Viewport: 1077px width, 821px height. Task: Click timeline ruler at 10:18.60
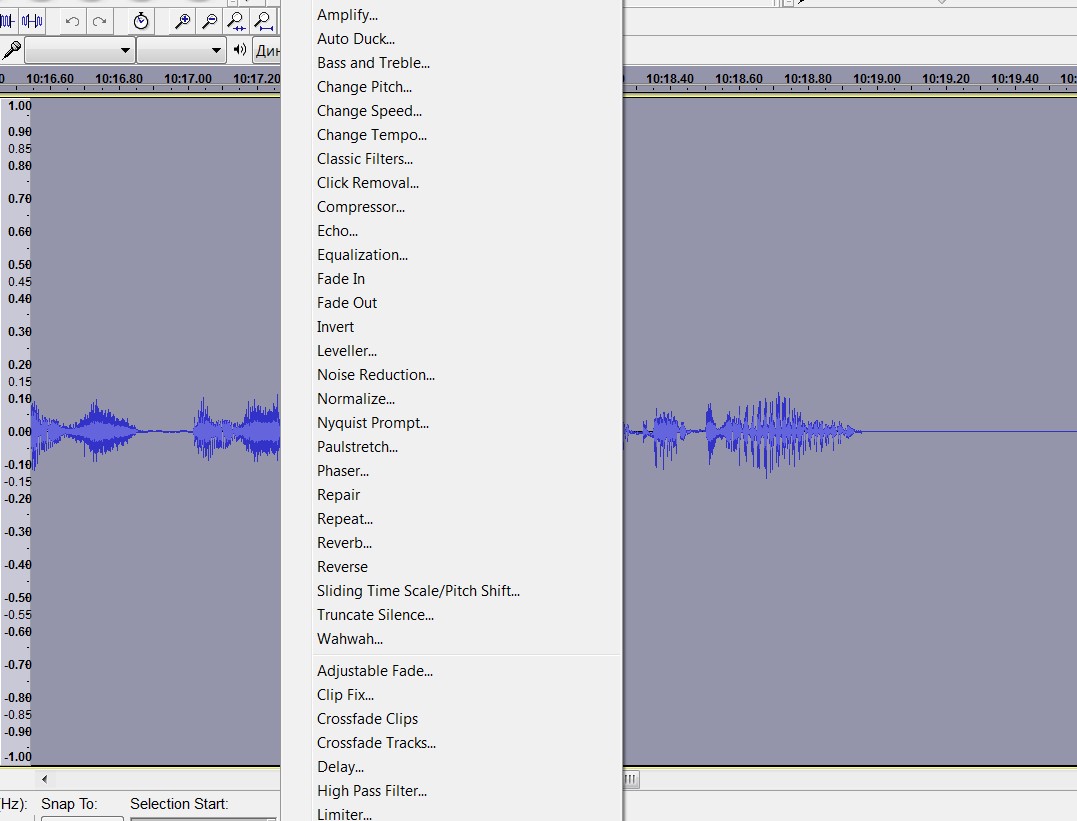click(x=739, y=78)
